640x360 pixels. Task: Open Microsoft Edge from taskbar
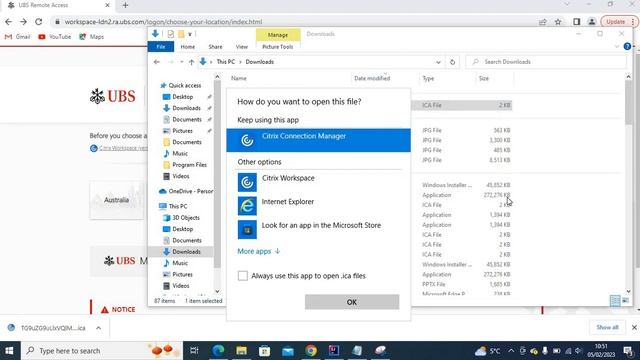(218, 351)
